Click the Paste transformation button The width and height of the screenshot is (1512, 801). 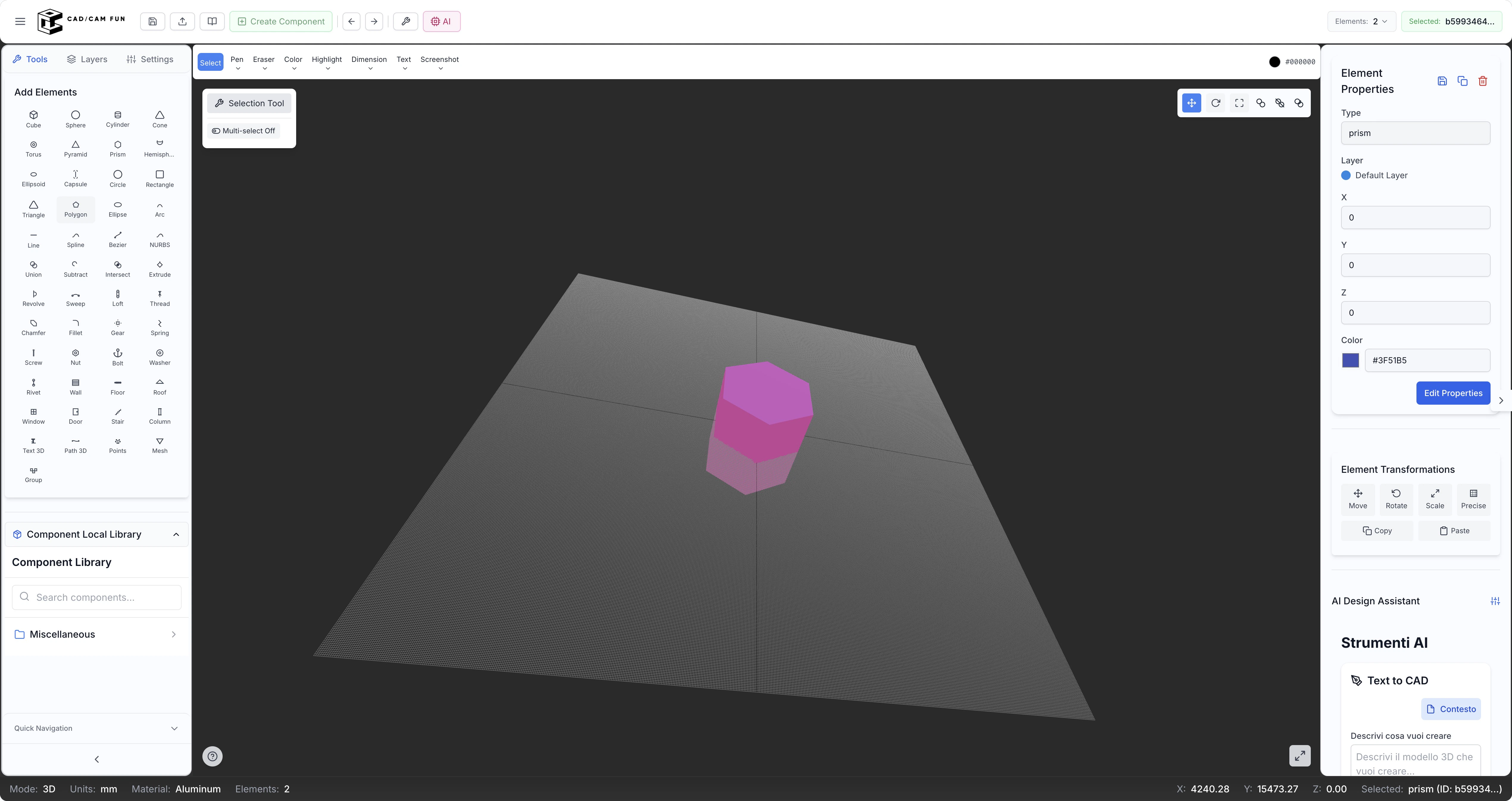coord(1454,531)
